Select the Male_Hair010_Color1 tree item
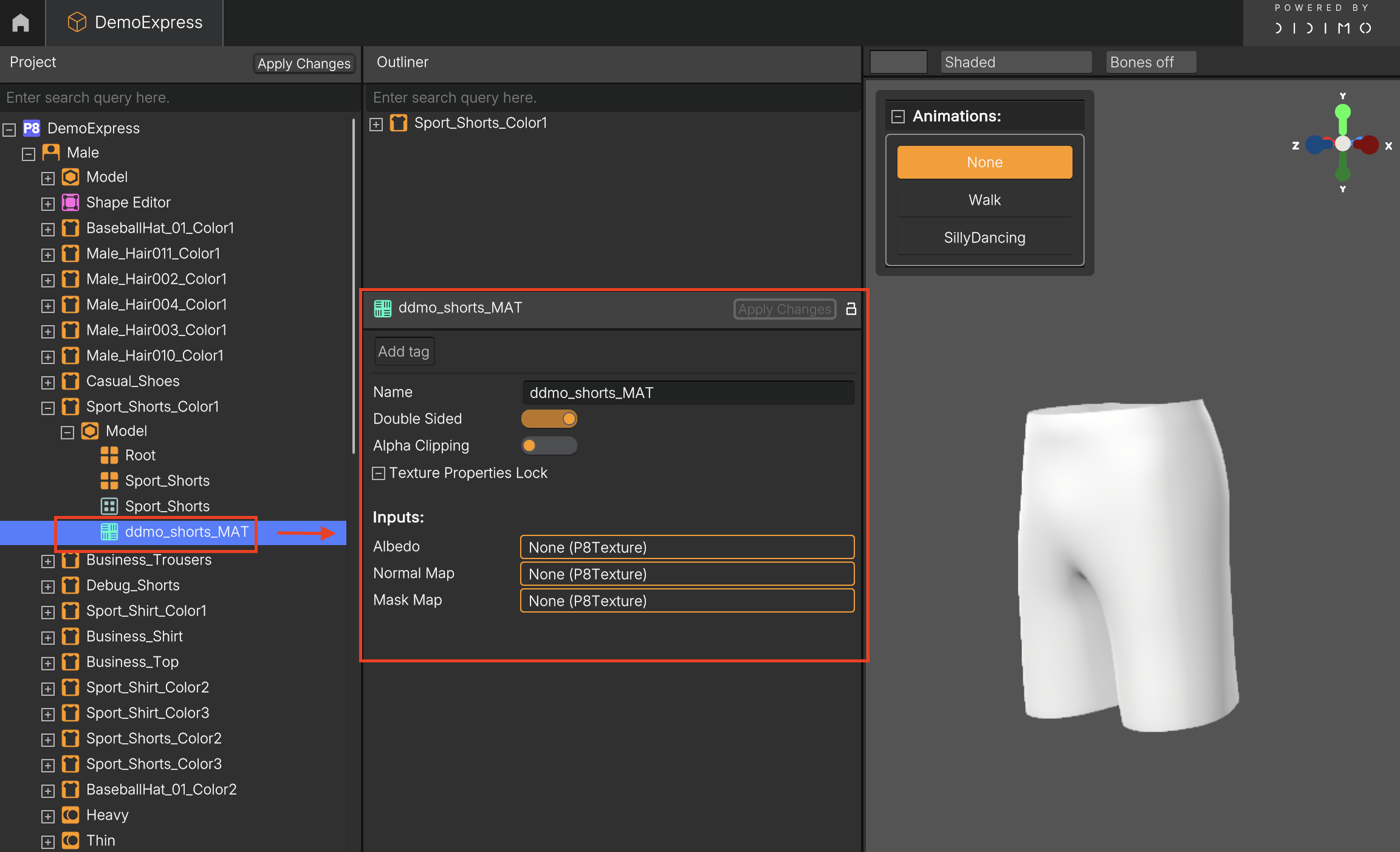This screenshot has width=1400, height=852. tap(155, 356)
